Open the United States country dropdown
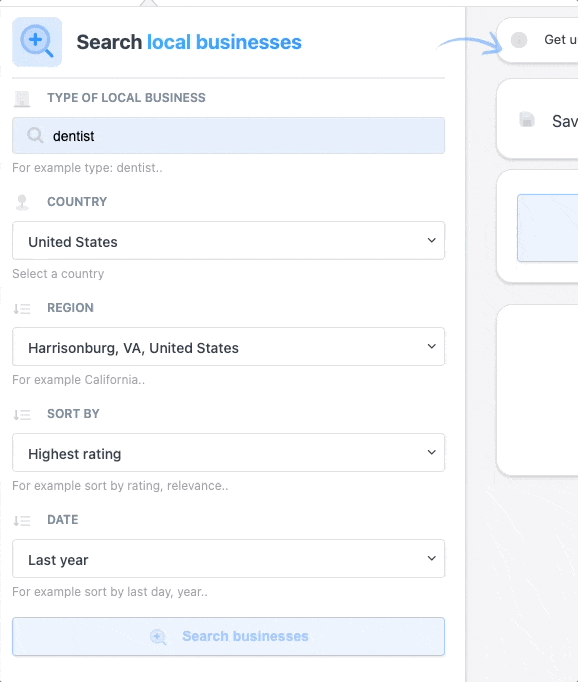Screen dimensions: 578x682 [228, 241]
